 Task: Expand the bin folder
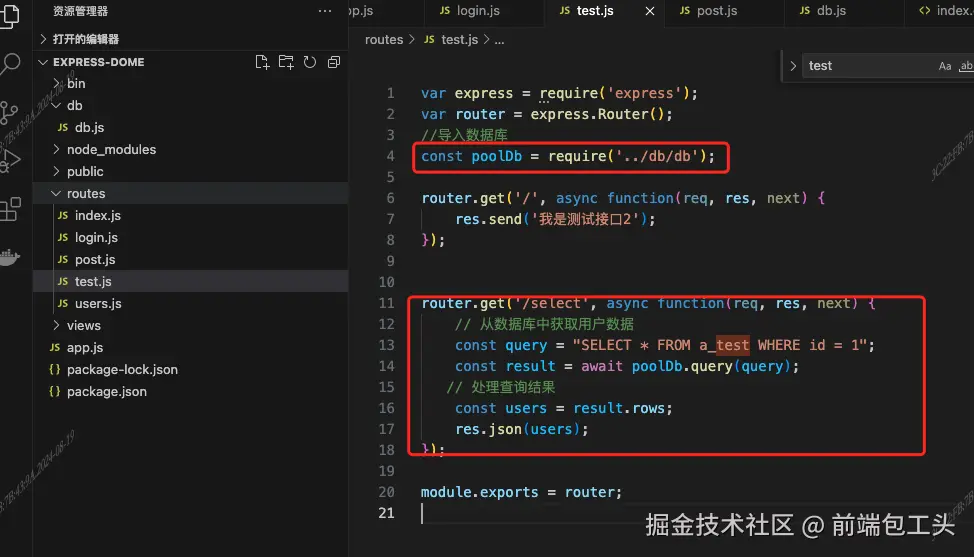pyautogui.click(x=190, y=83)
